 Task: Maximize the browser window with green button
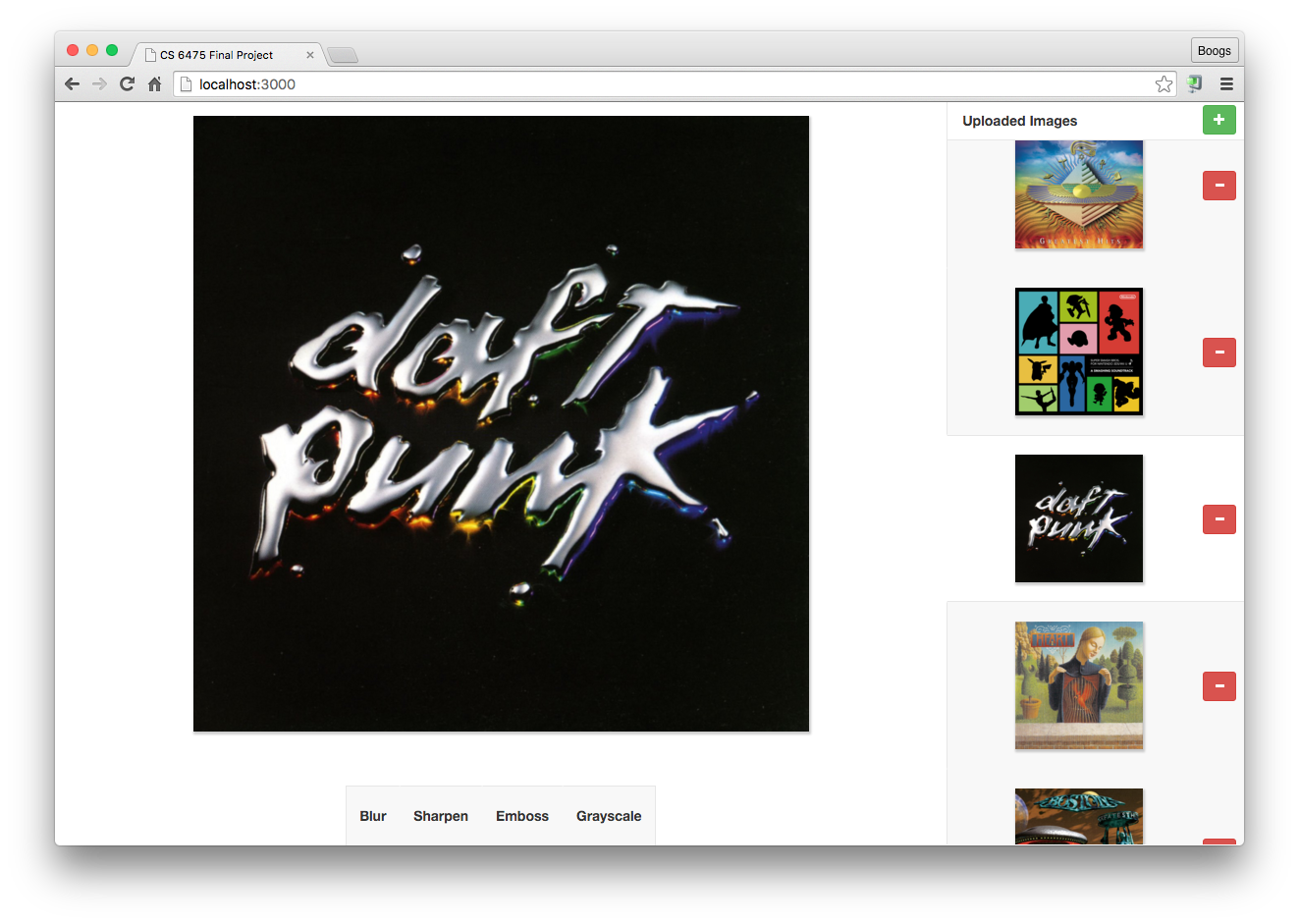(112, 50)
